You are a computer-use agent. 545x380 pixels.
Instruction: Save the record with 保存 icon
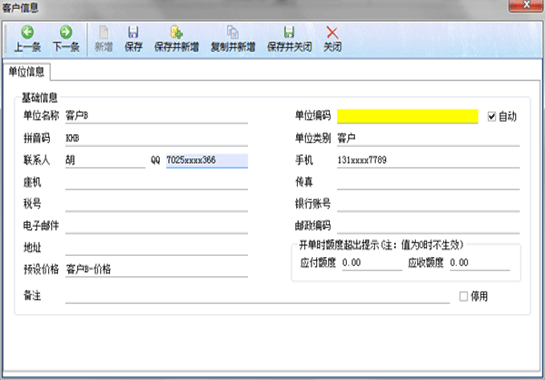tap(133, 32)
